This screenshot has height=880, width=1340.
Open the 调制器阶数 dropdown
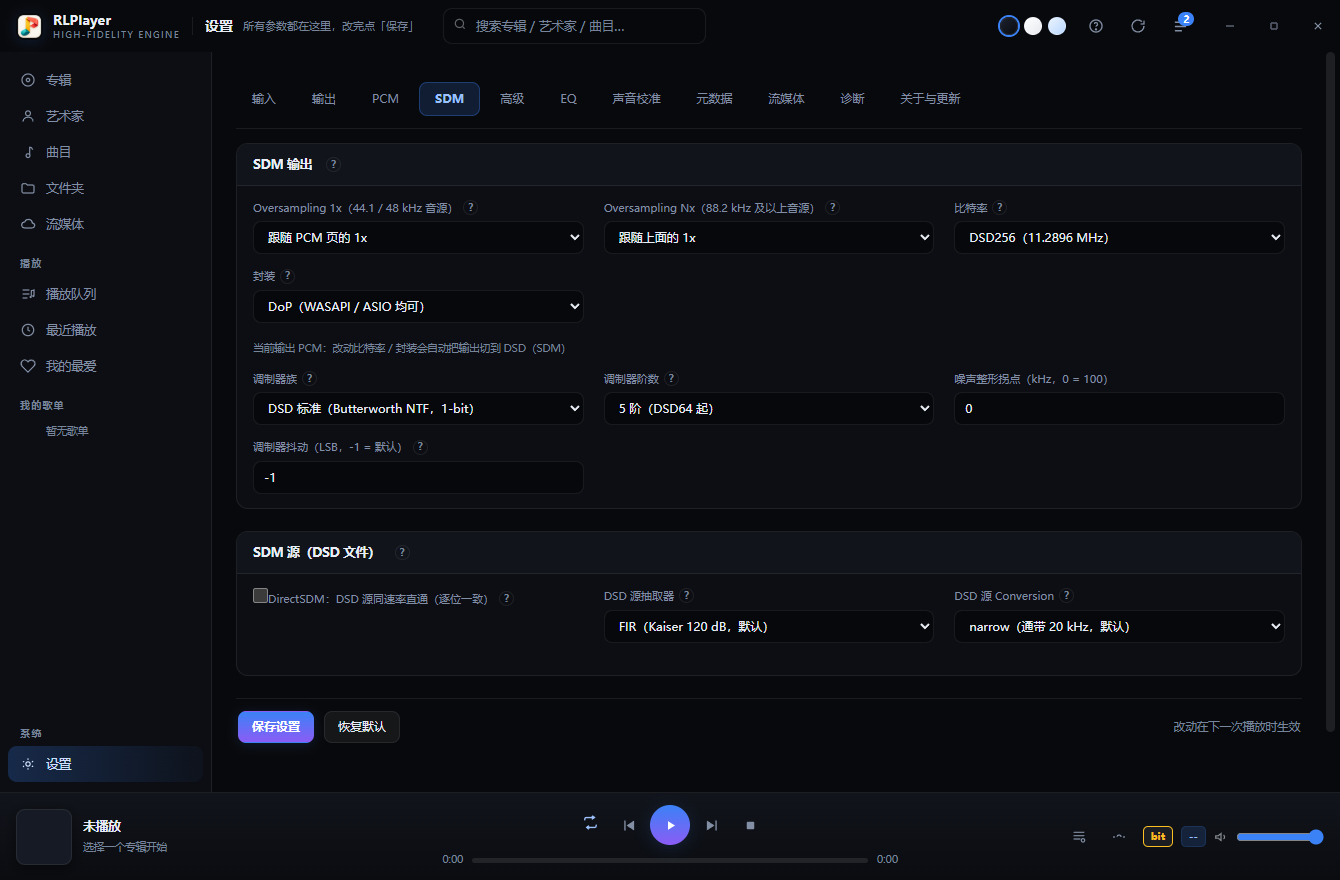pyautogui.click(x=769, y=409)
